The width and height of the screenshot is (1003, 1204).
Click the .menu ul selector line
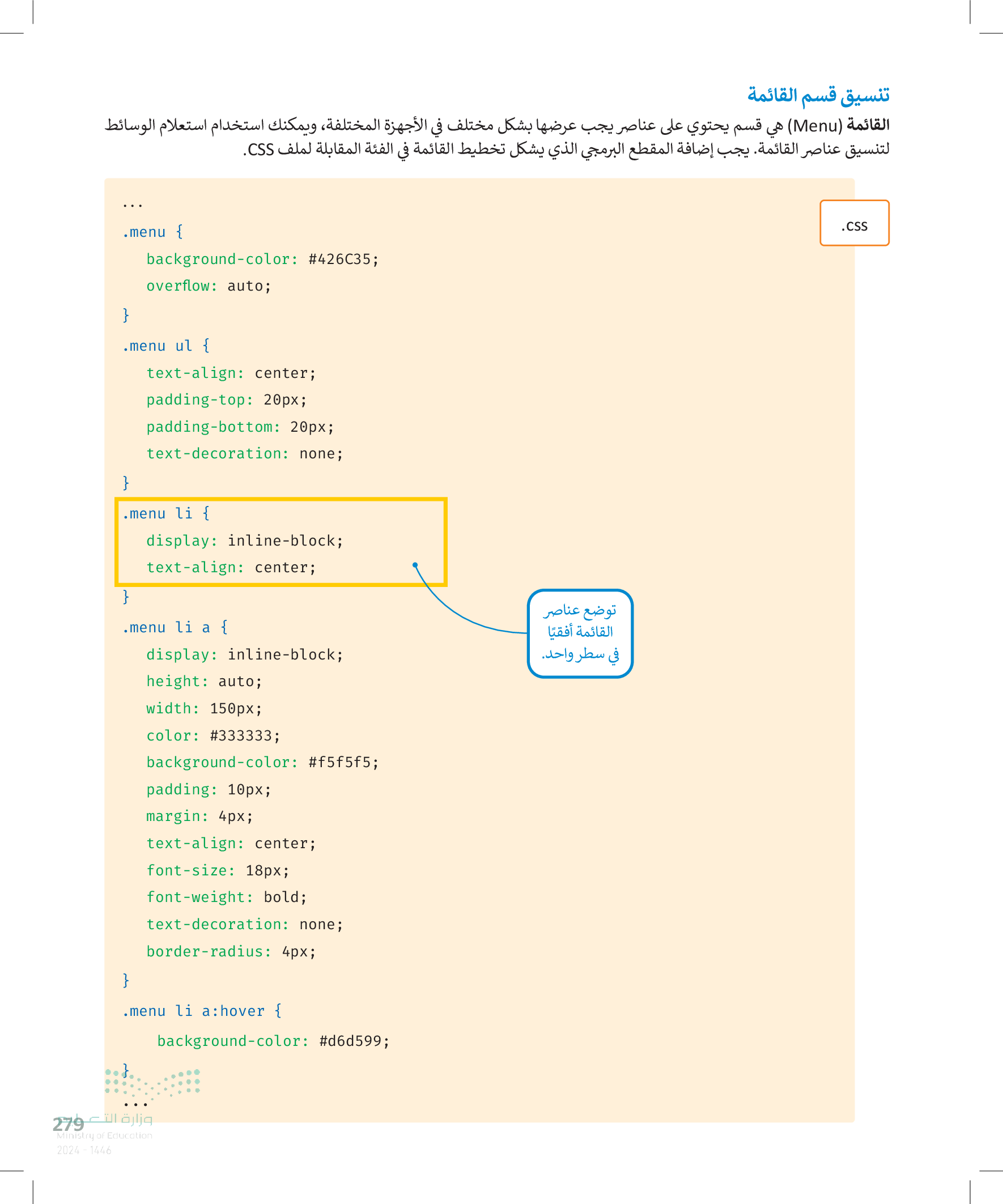tap(165, 346)
